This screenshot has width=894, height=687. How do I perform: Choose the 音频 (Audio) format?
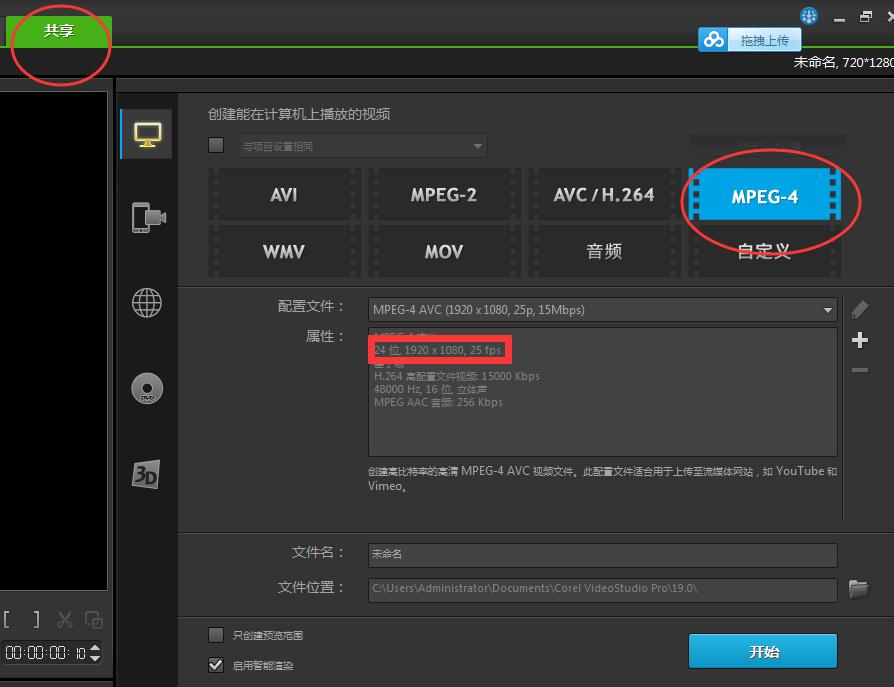pyautogui.click(x=604, y=251)
